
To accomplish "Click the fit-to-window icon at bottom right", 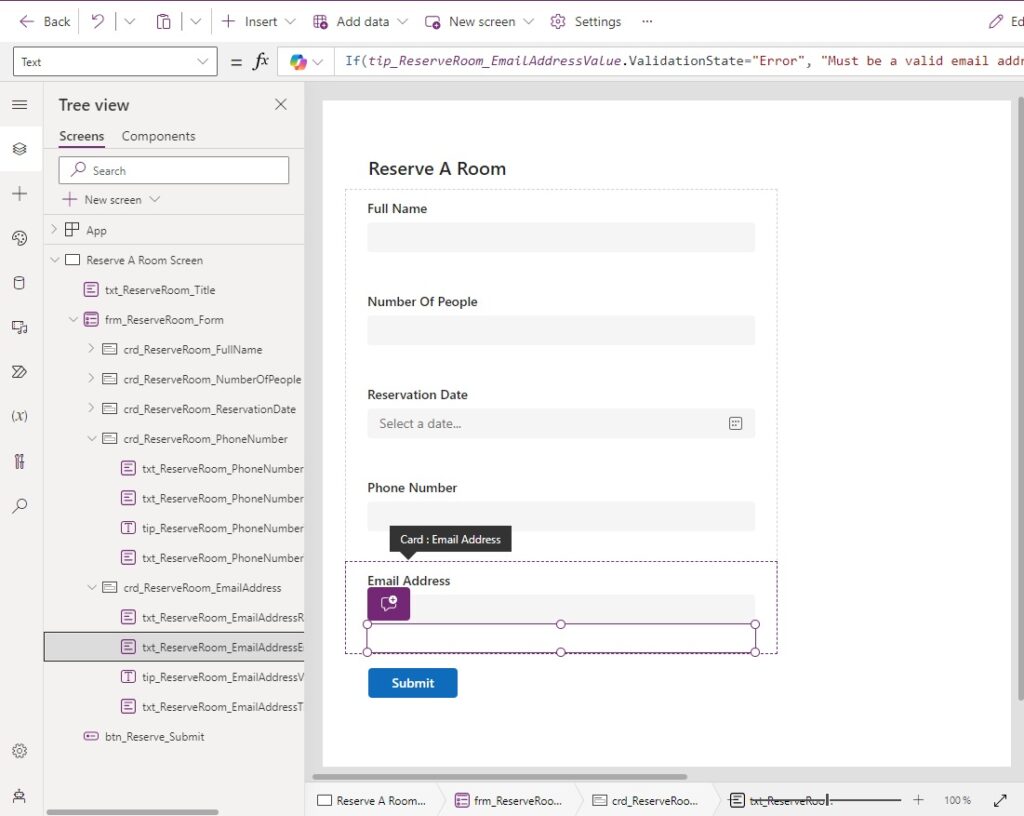I will click(x=1000, y=800).
